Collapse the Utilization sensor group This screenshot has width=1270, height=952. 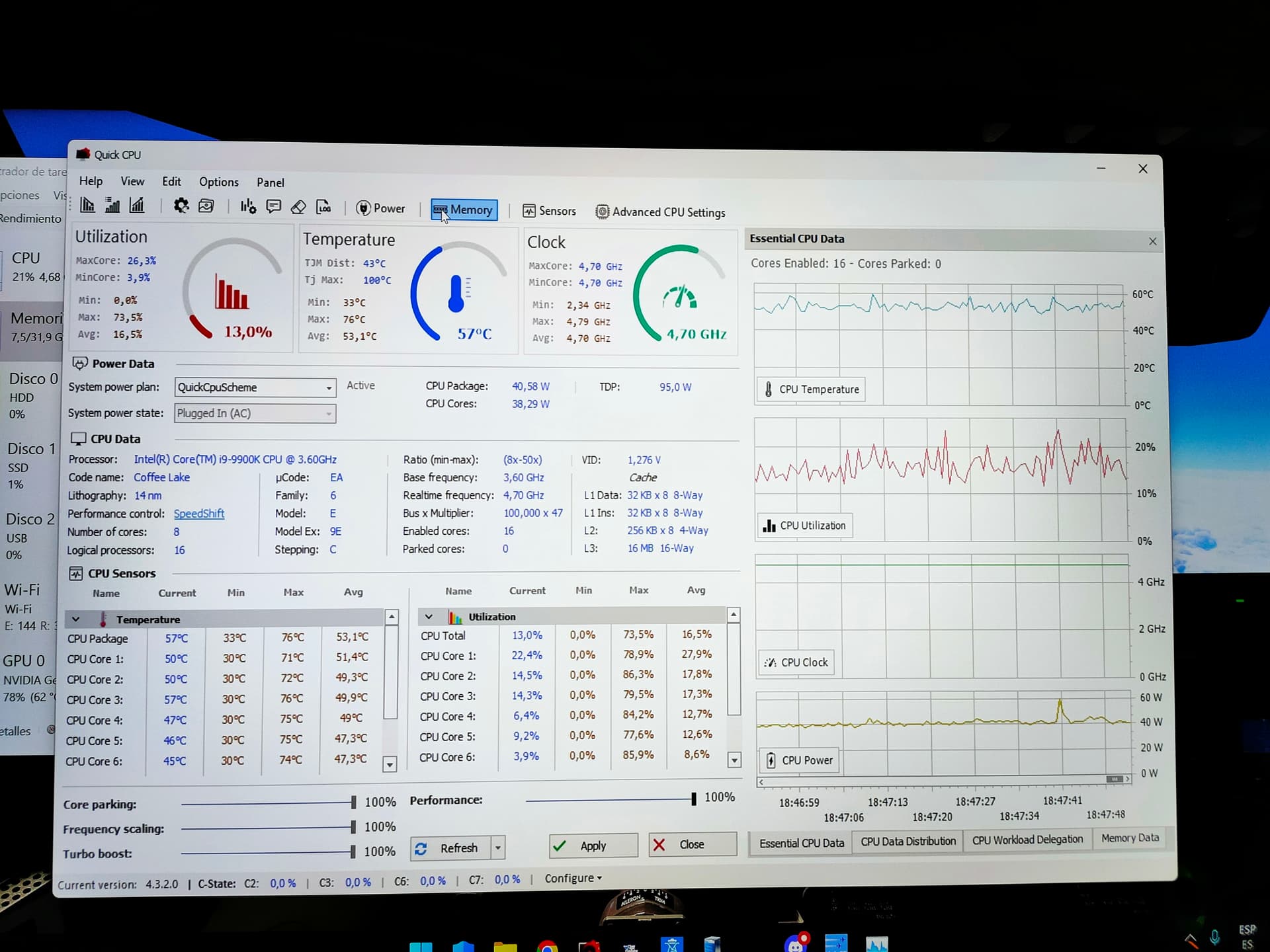tap(429, 617)
